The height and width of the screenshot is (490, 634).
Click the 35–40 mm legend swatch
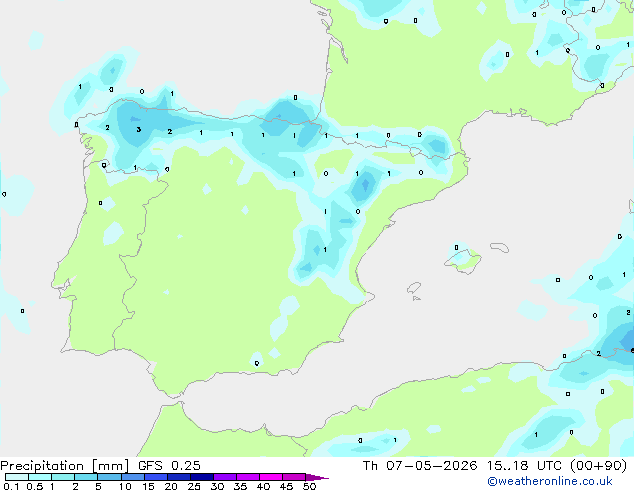[247, 477]
